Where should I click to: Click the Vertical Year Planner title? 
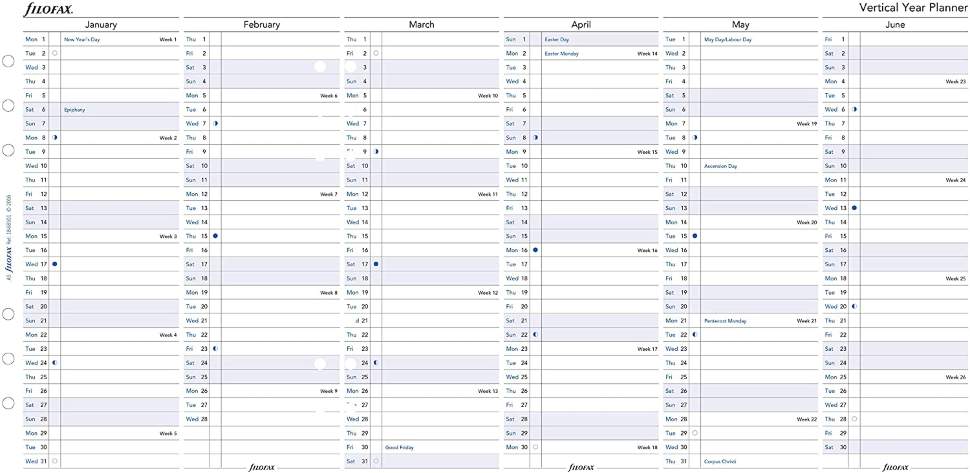912,8
